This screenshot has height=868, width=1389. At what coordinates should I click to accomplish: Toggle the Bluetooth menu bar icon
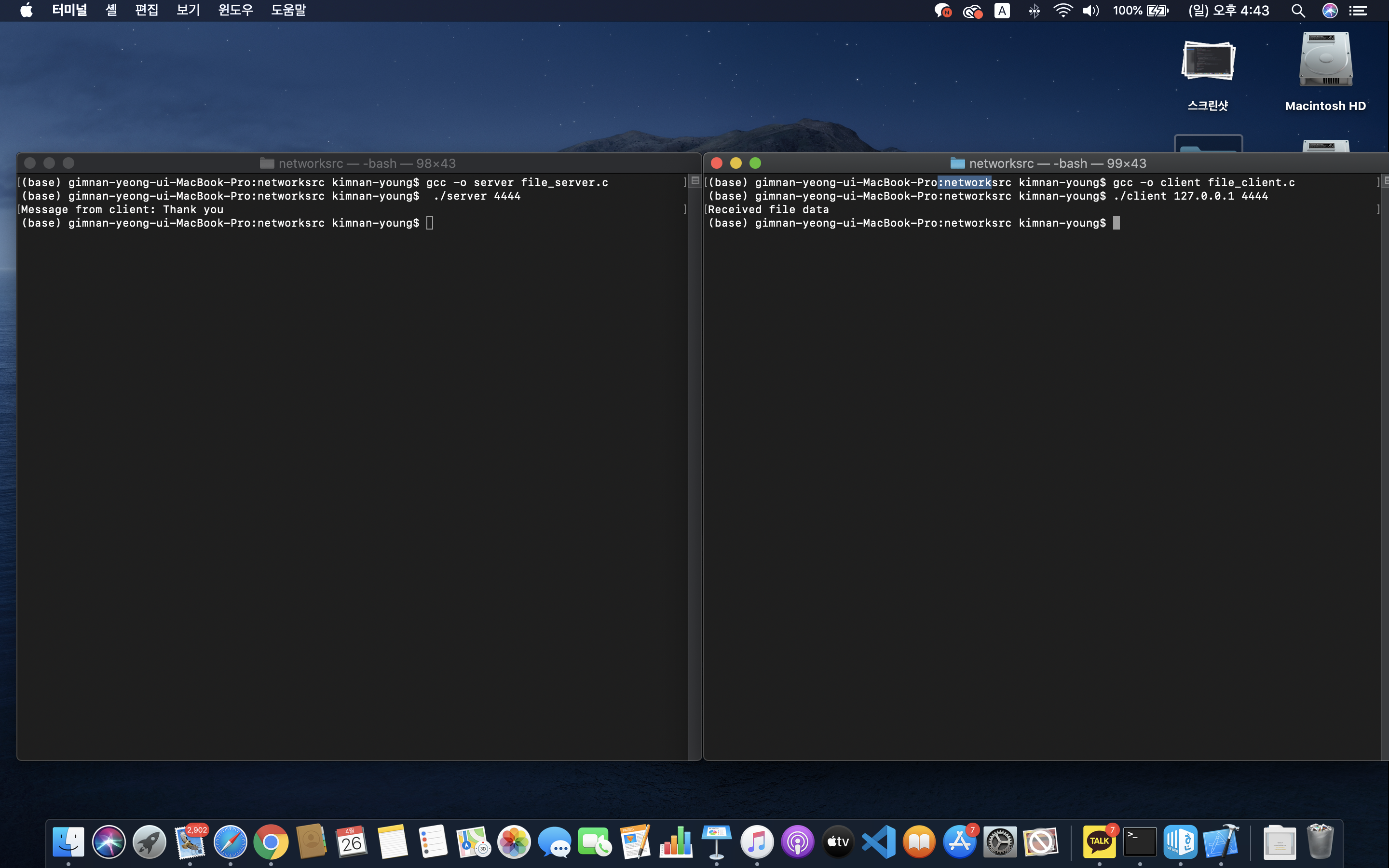tap(1034, 10)
